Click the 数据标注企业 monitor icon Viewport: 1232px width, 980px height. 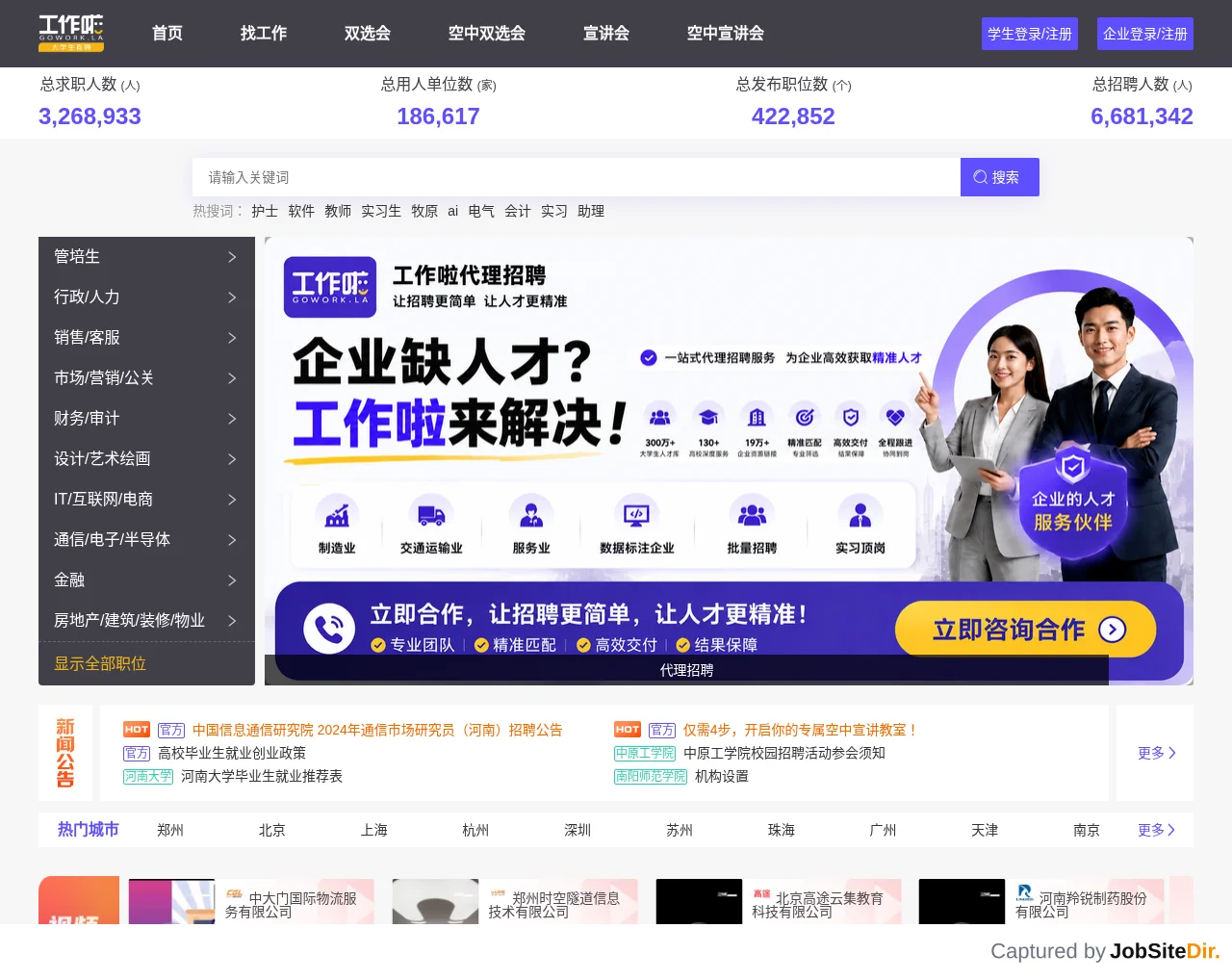pyautogui.click(x=636, y=515)
